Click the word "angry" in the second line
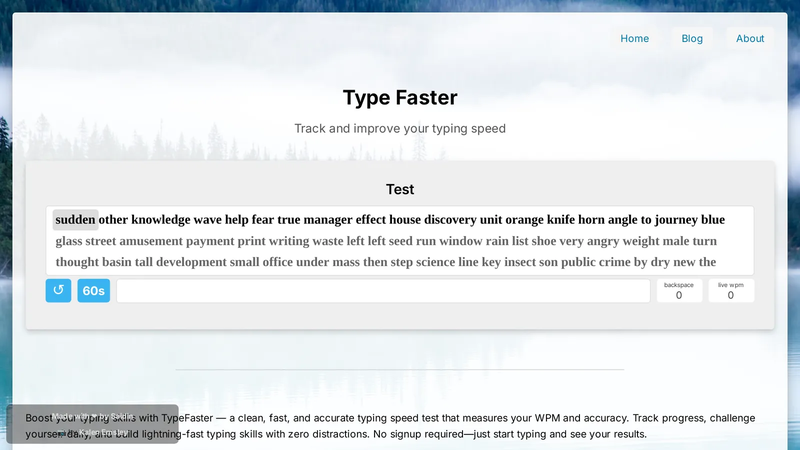800x450 pixels. click(x=603, y=241)
